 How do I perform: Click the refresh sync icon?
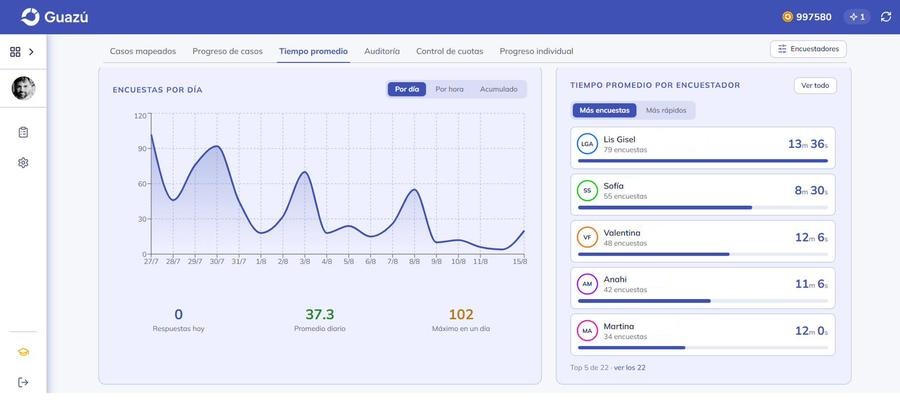pos(886,17)
